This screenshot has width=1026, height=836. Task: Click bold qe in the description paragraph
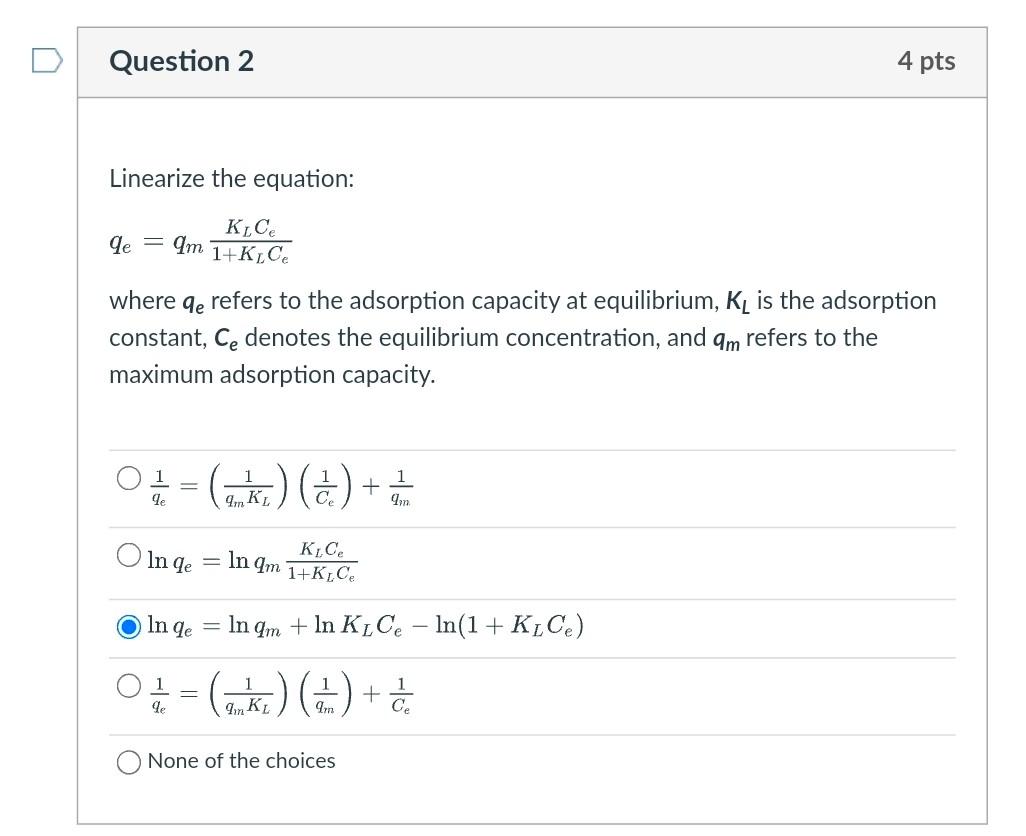tap(193, 302)
